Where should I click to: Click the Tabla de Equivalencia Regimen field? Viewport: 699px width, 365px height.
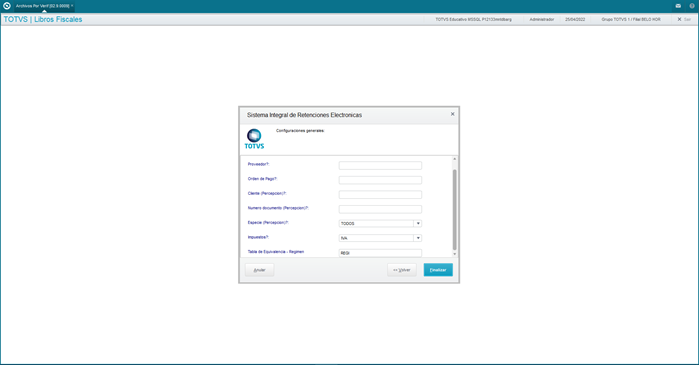[380, 253]
